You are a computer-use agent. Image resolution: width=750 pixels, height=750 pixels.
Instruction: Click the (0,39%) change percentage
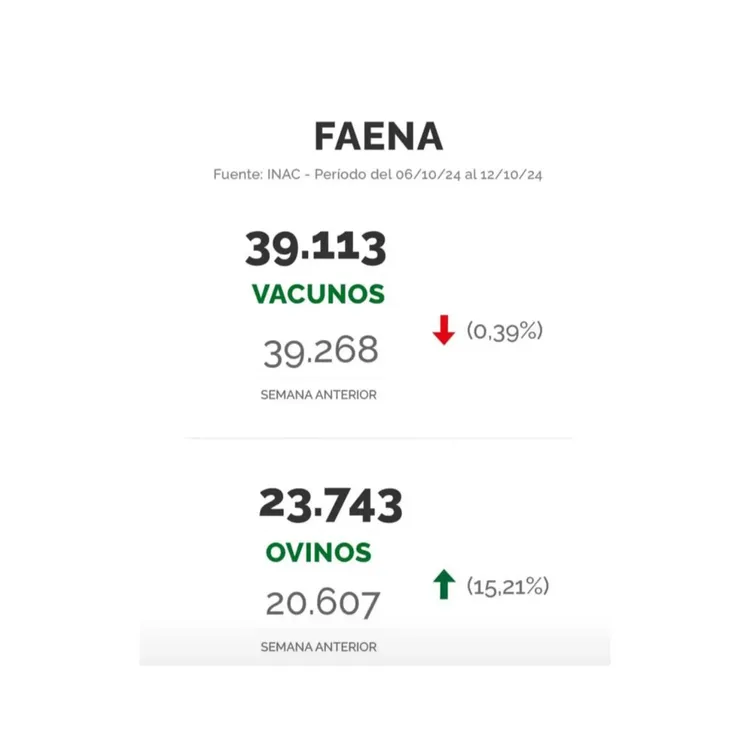[x=504, y=330]
